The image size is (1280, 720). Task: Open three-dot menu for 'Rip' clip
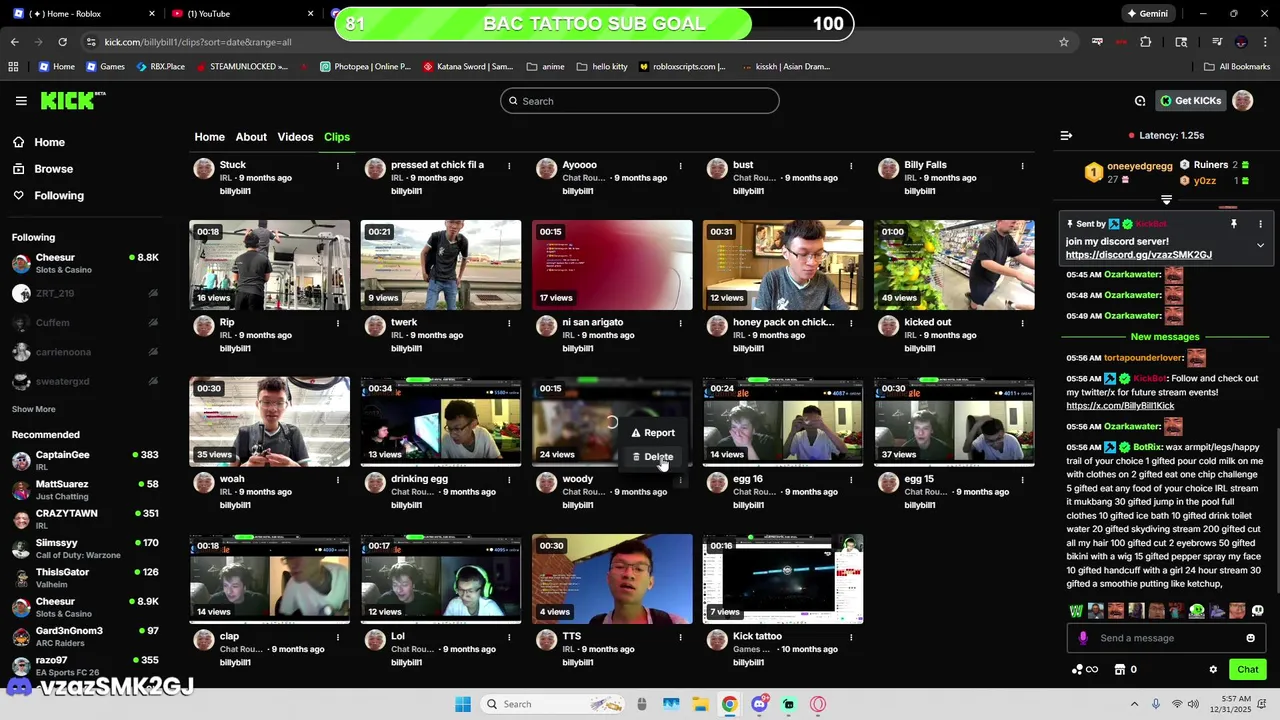click(x=338, y=323)
